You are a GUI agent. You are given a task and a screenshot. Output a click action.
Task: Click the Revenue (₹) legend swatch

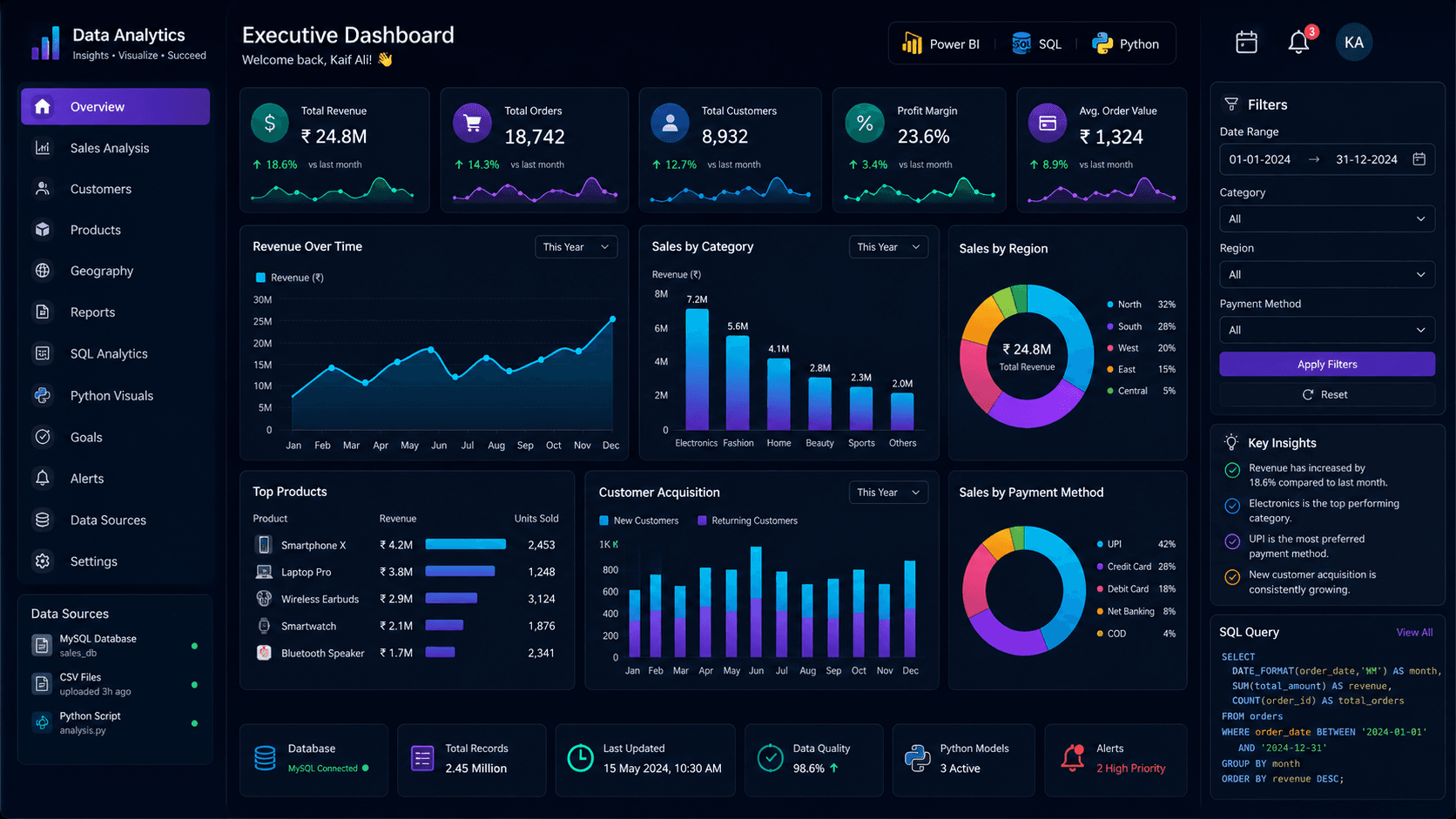pyautogui.click(x=260, y=278)
